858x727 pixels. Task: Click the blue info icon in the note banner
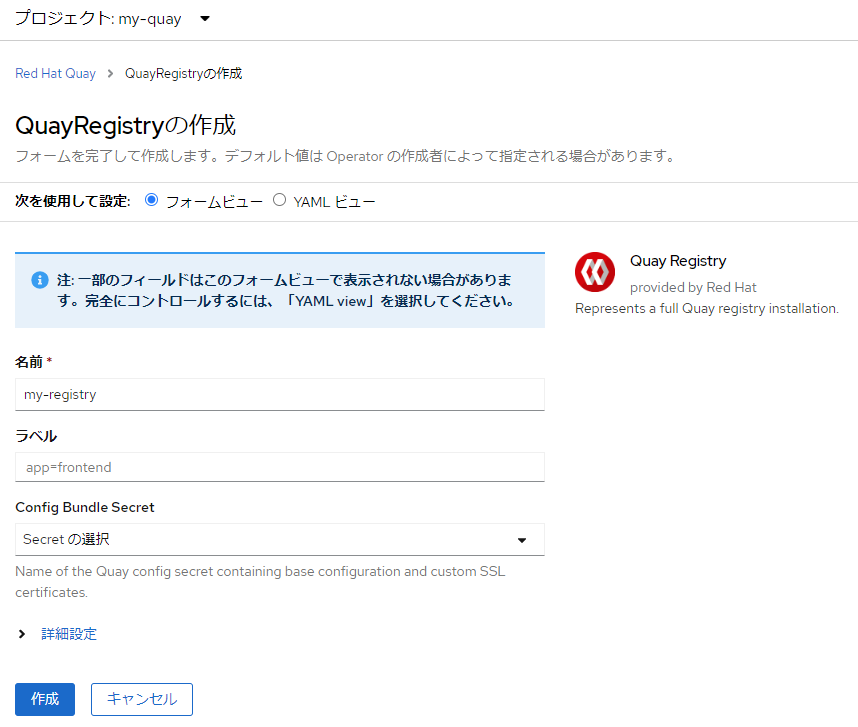[39, 280]
